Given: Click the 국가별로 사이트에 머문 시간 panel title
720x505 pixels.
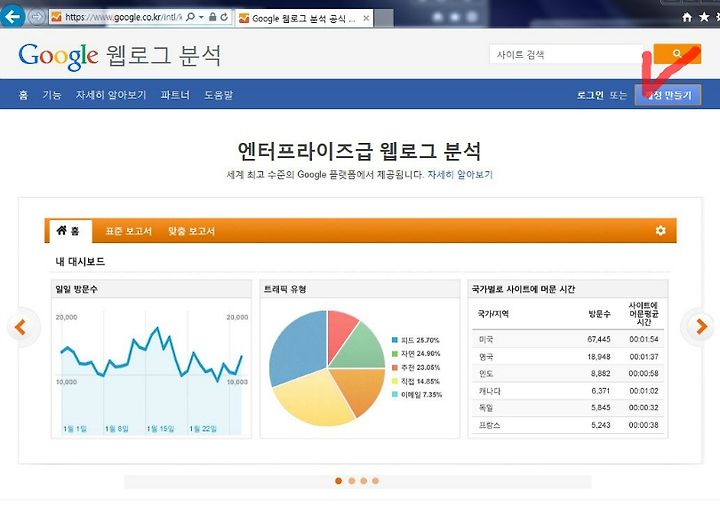Looking at the screenshot, I should point(523,289).
